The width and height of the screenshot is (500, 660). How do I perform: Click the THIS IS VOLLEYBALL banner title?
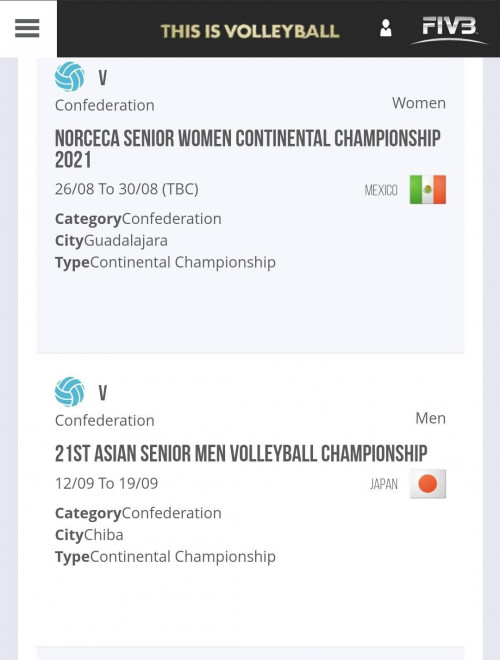coord(250,32)
